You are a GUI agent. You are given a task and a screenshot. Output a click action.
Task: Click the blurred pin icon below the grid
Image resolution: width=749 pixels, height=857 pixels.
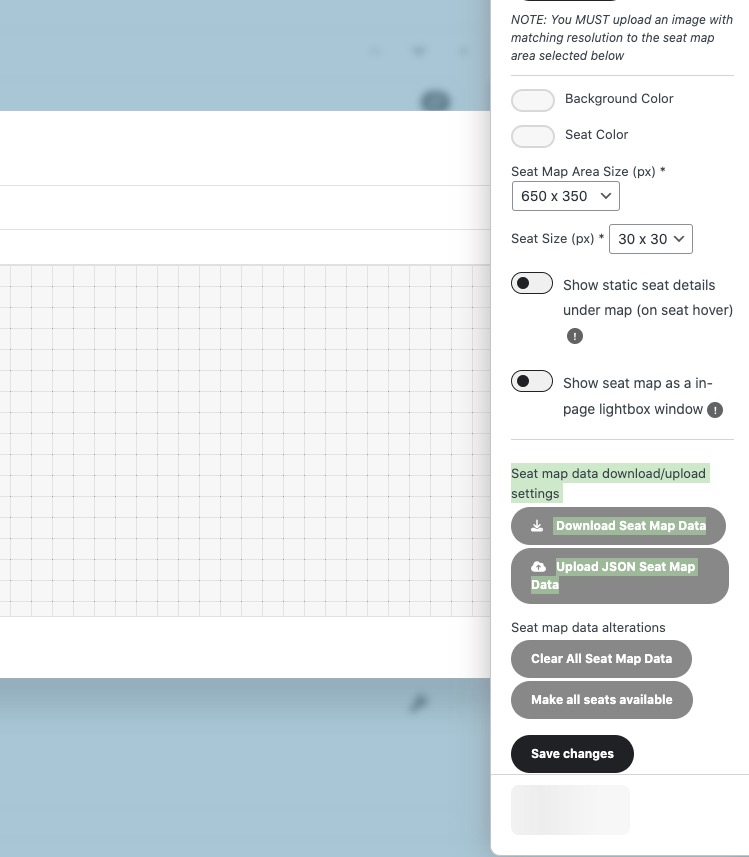(x=419, y=703)
